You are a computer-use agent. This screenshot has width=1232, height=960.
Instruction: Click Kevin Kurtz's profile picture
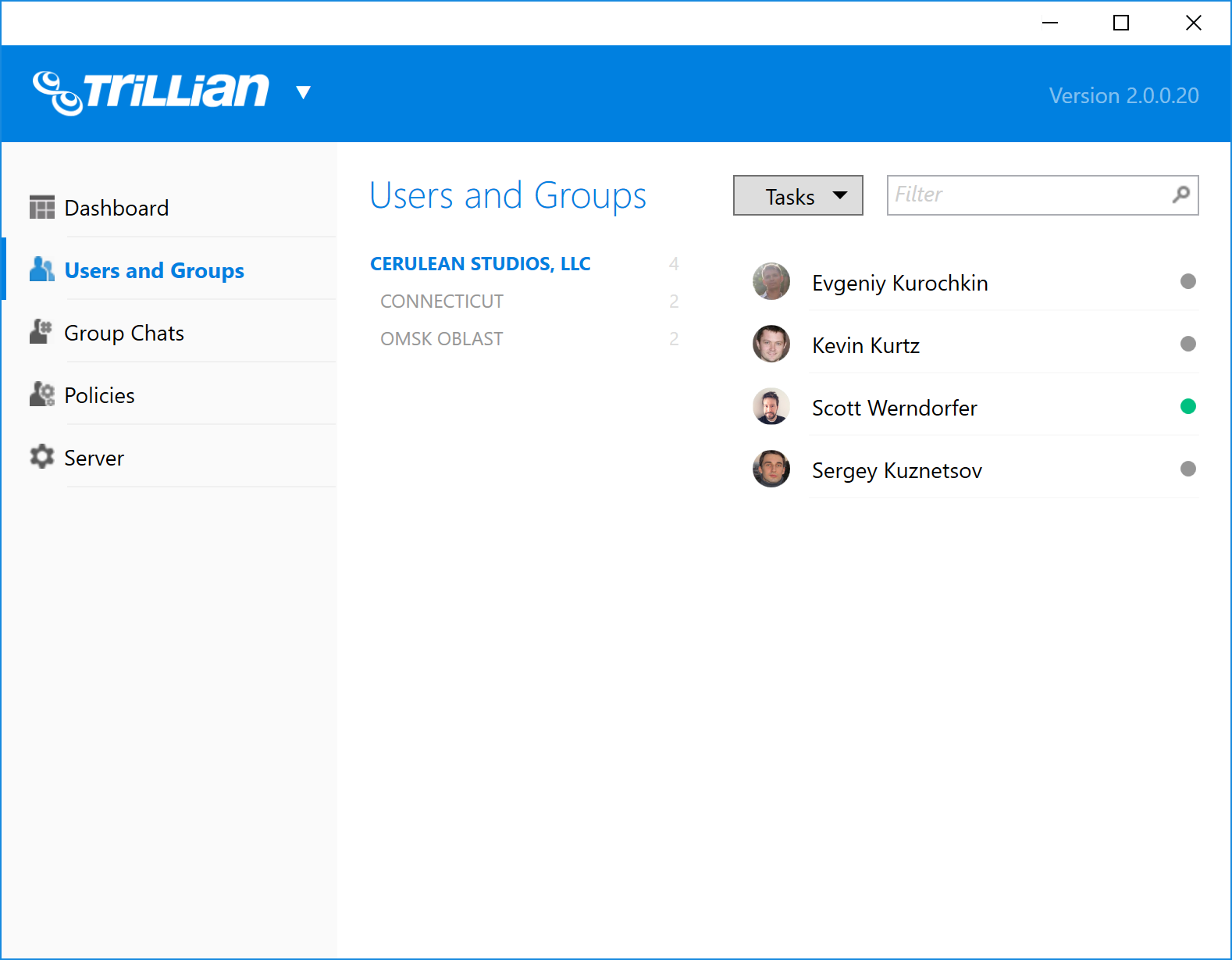point(771,344)
